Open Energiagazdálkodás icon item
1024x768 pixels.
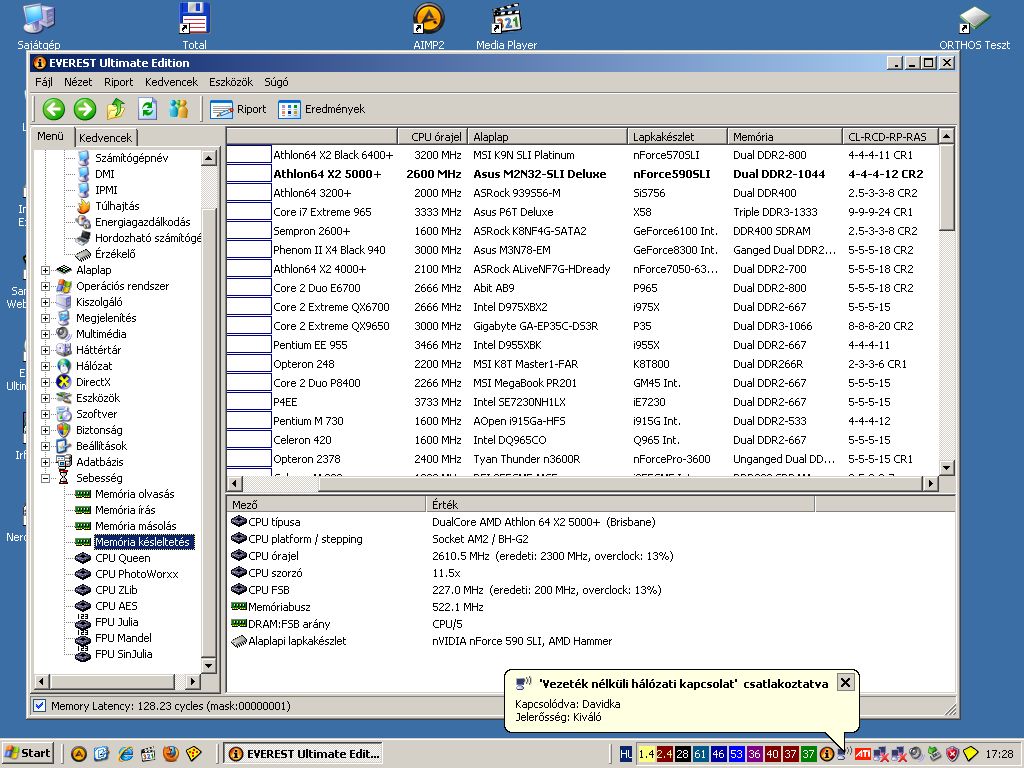click(x=83, y=222)
